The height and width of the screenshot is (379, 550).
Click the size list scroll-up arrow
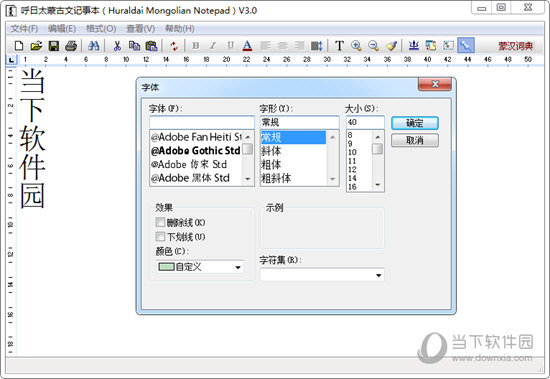click(378, 137)
